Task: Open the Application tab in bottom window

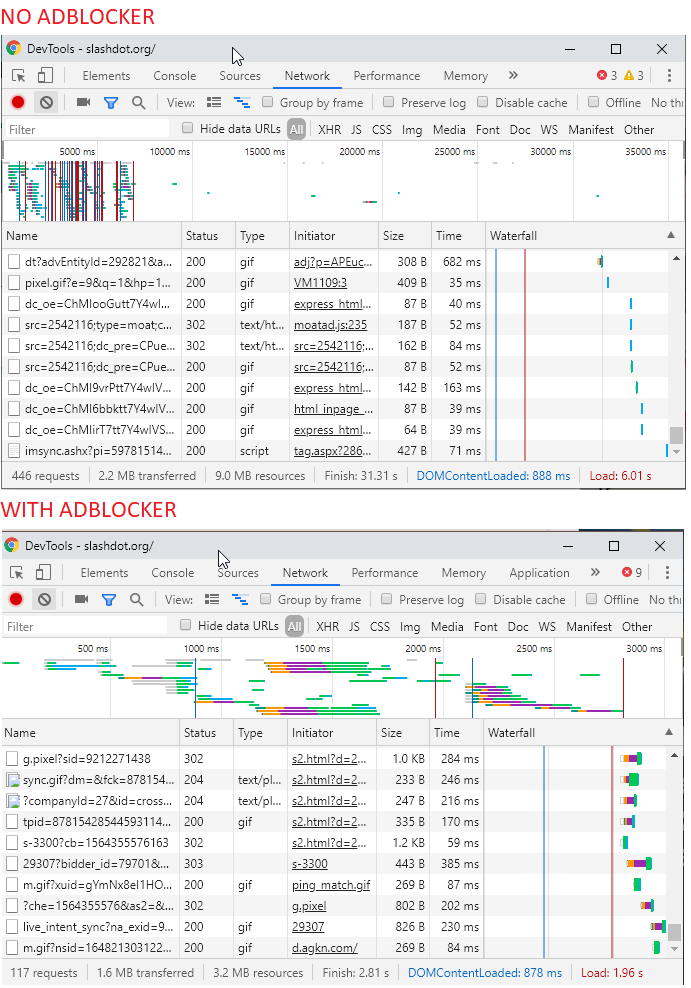Action: 539,573
